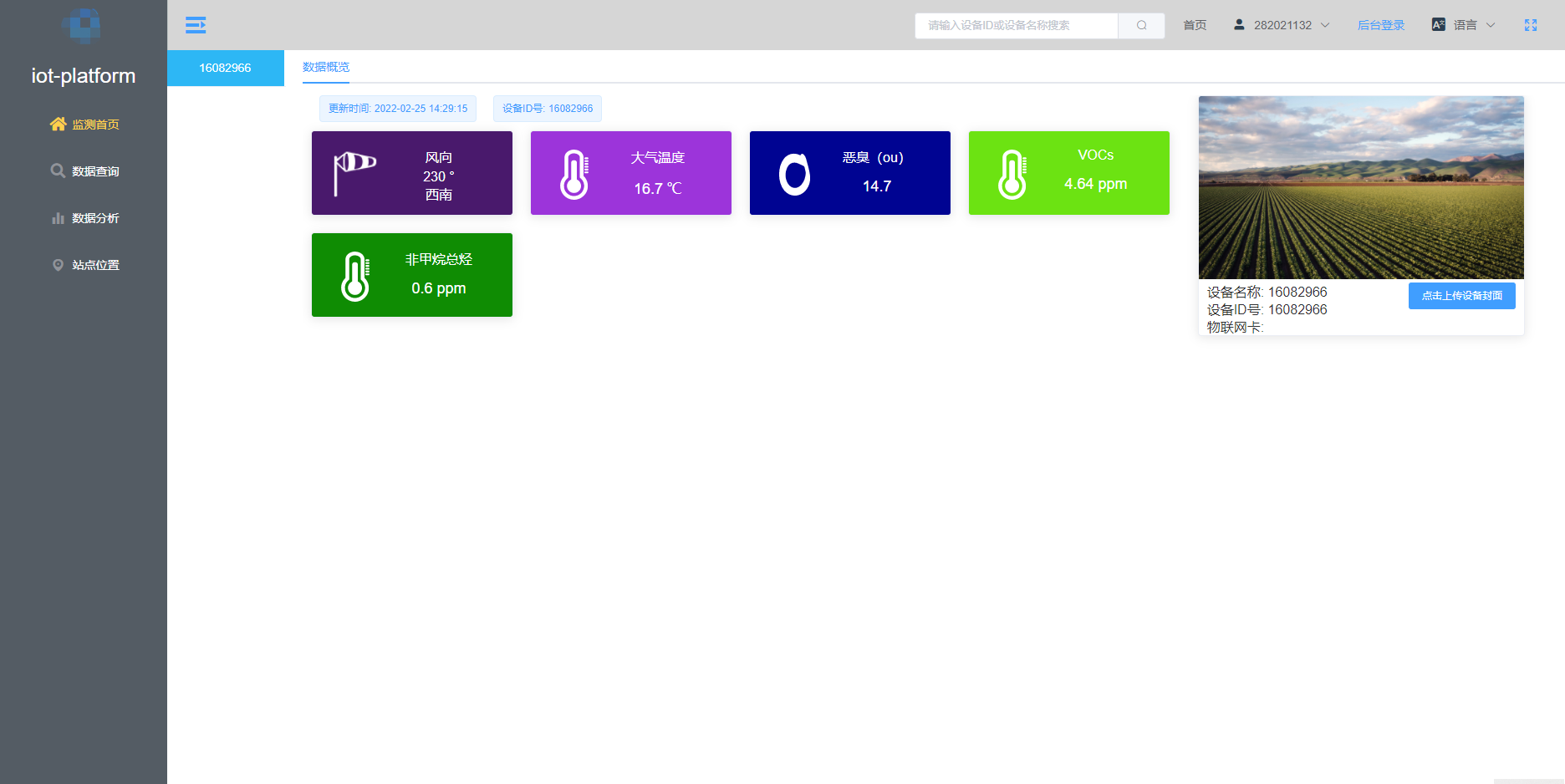Collapse sidebar using hamburger menu icon
The height and width of the screenshot is (784, 1565).
point(196,25)
